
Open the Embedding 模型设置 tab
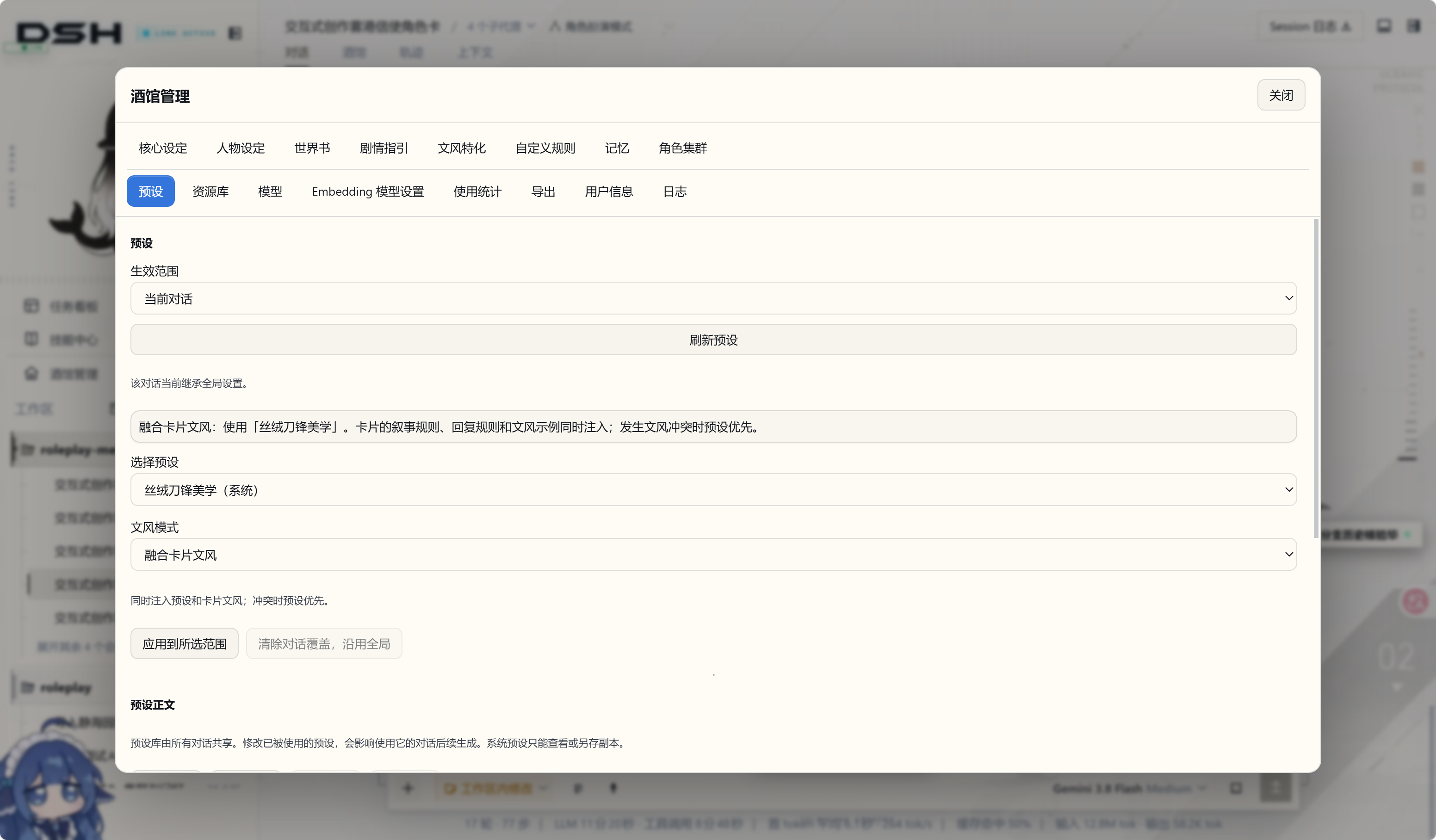pos(367,191)
